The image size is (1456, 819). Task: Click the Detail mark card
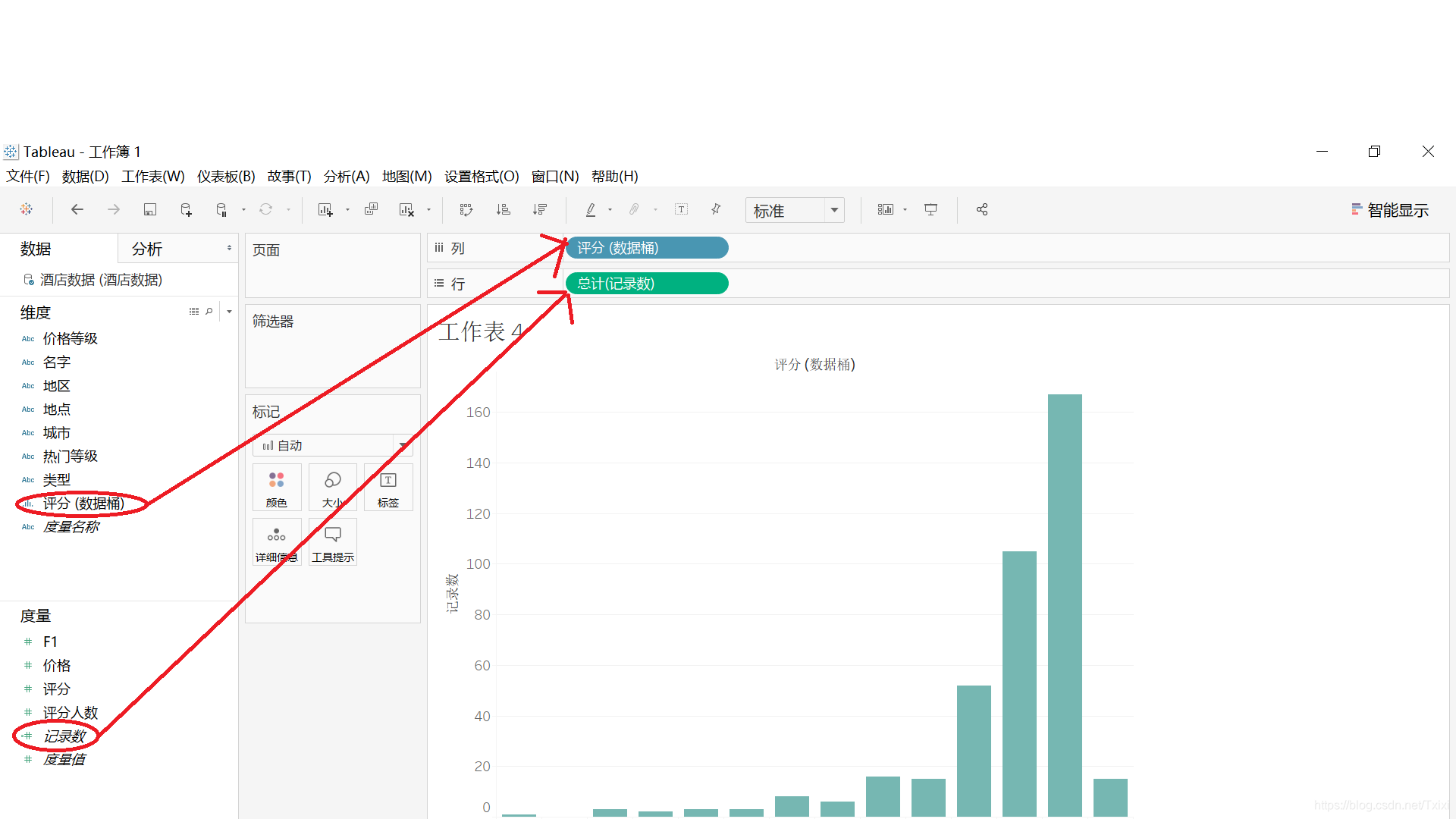click(x=277, y=542)
